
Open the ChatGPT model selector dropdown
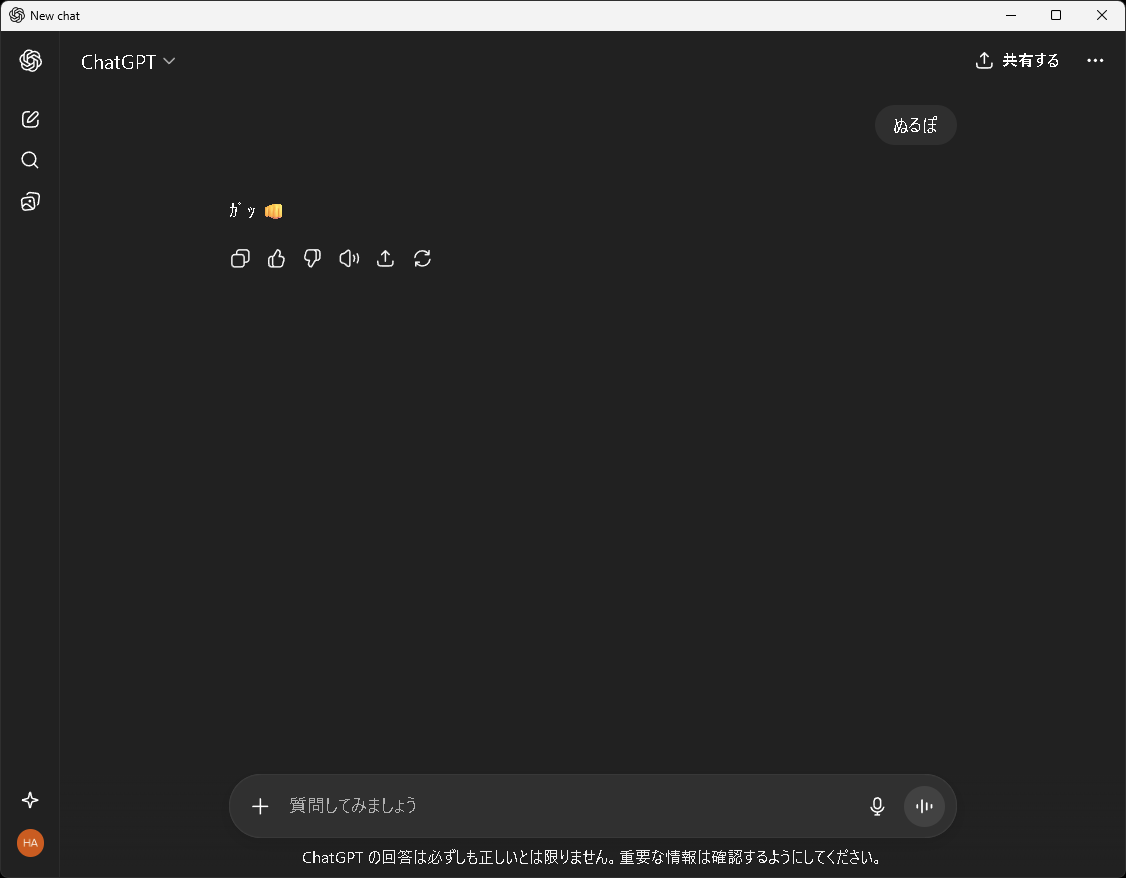(x=128, y=61)
